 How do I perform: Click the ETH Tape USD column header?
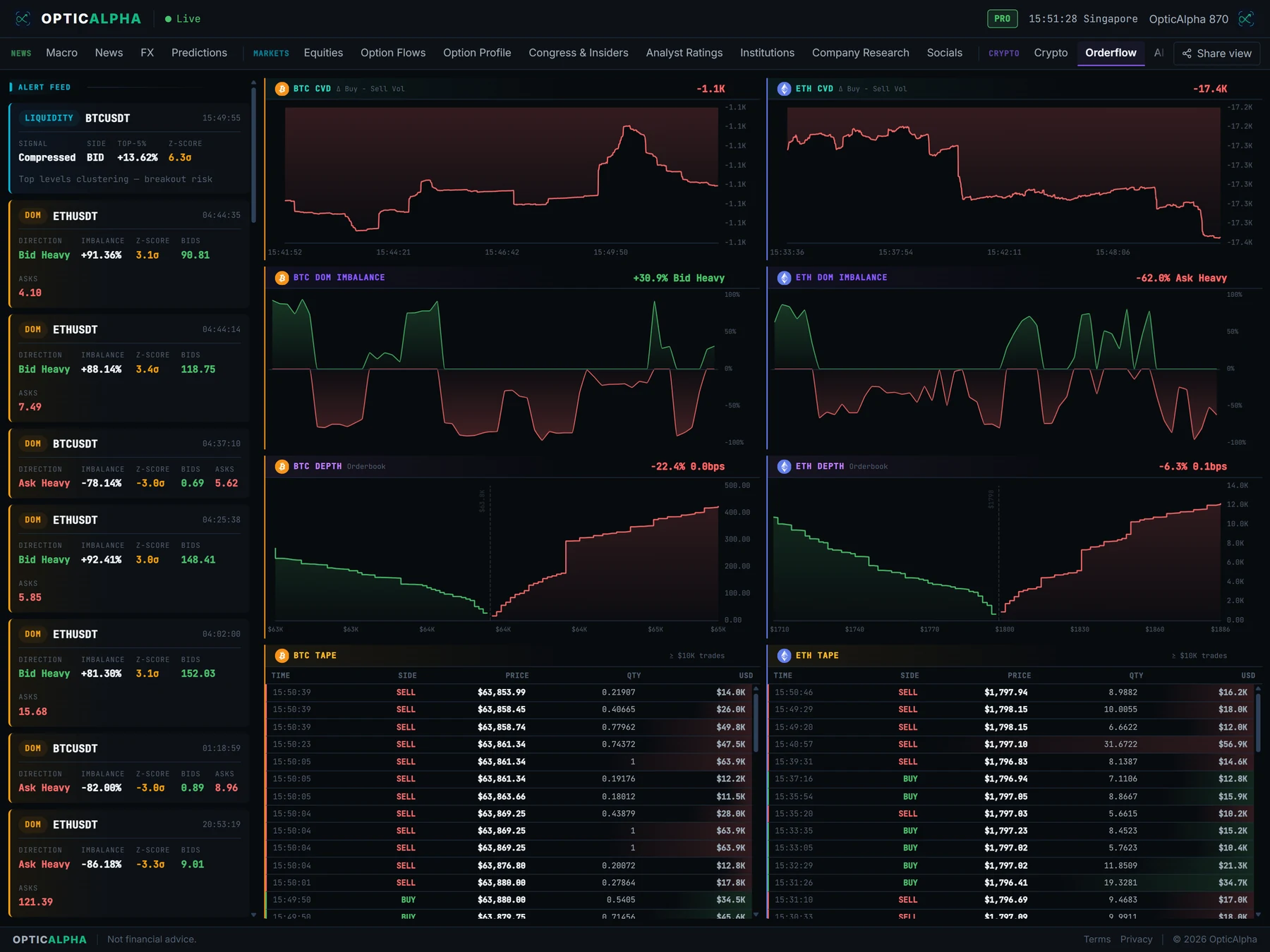tap(1248, 676)
